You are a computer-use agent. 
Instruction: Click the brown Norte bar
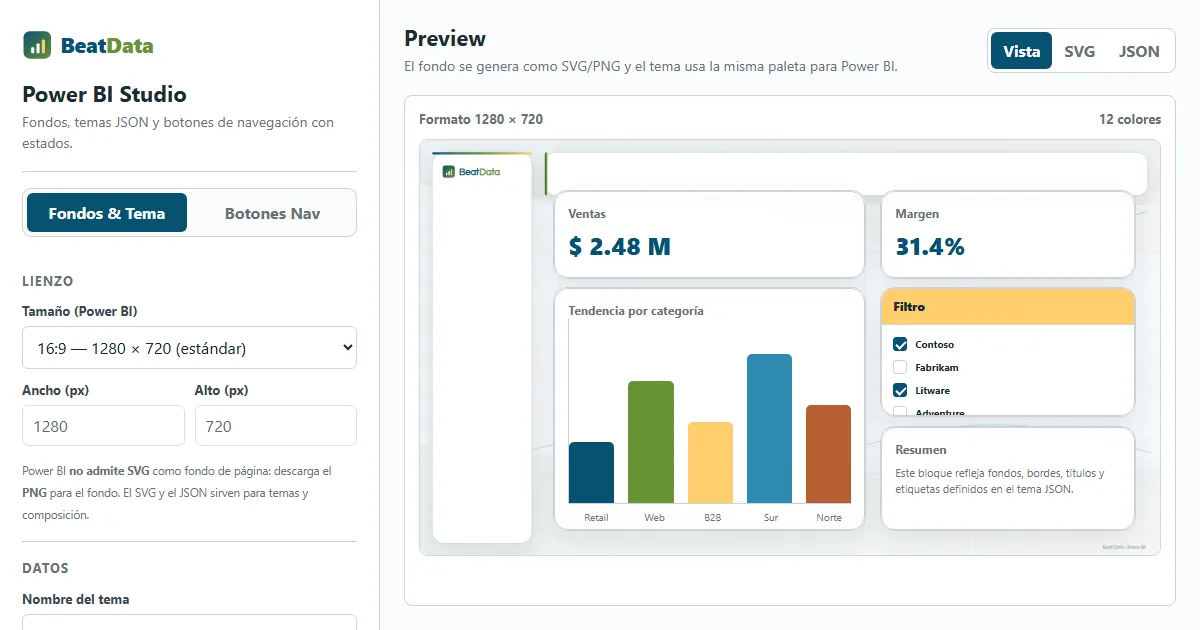tap(828, 454)
